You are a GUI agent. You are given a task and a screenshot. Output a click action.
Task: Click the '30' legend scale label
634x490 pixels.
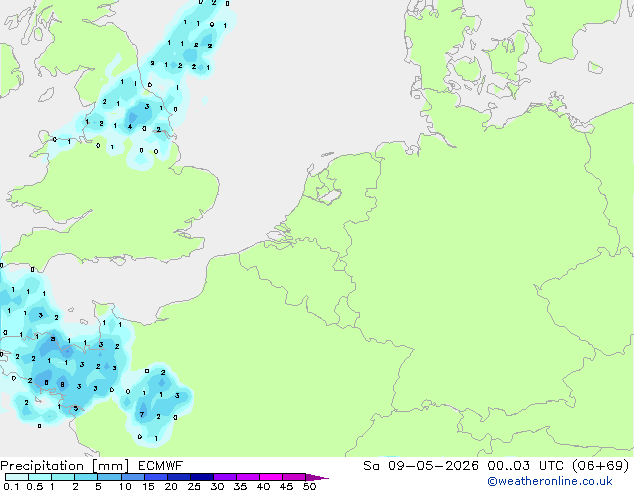click(217, 486)
